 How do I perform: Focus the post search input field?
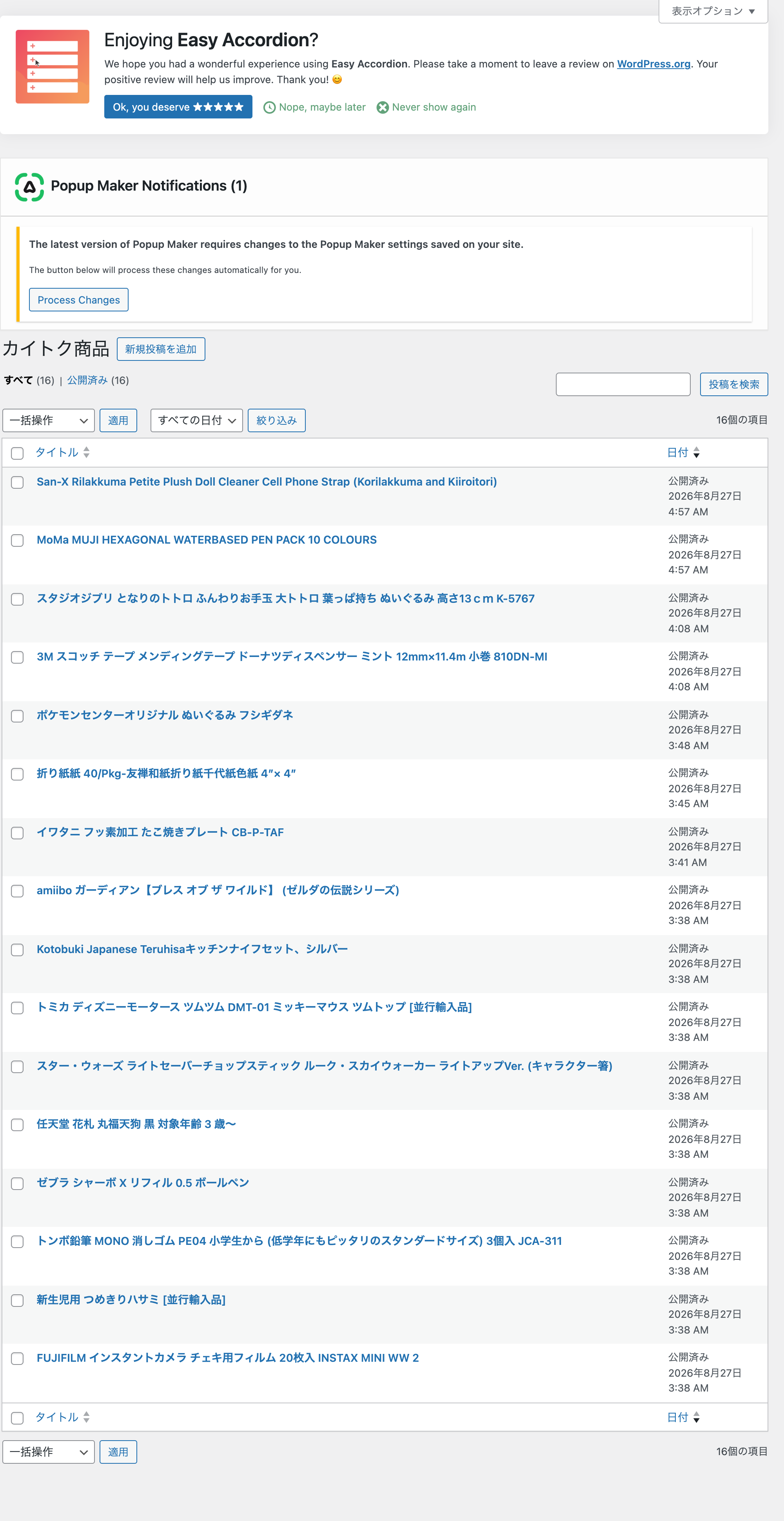coord(623,384)
